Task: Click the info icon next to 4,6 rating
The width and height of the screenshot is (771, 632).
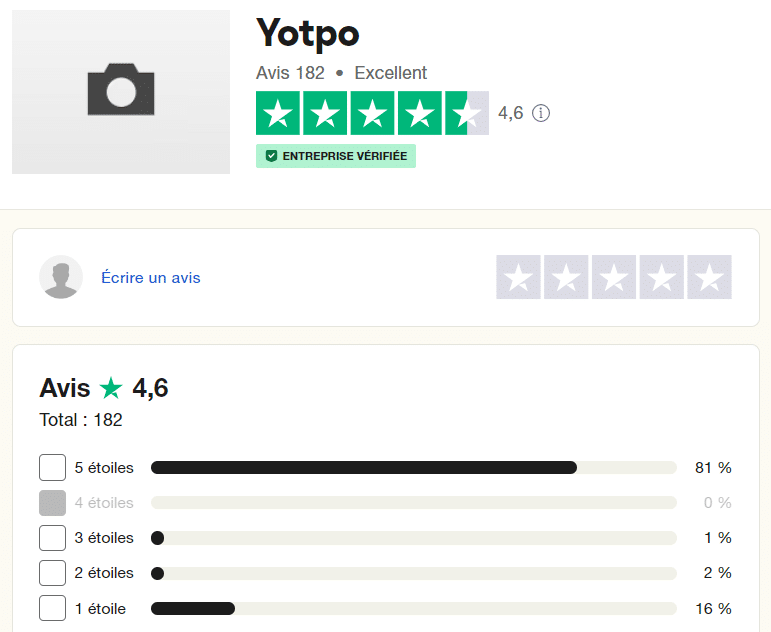Action: click(x=541, y=113)
